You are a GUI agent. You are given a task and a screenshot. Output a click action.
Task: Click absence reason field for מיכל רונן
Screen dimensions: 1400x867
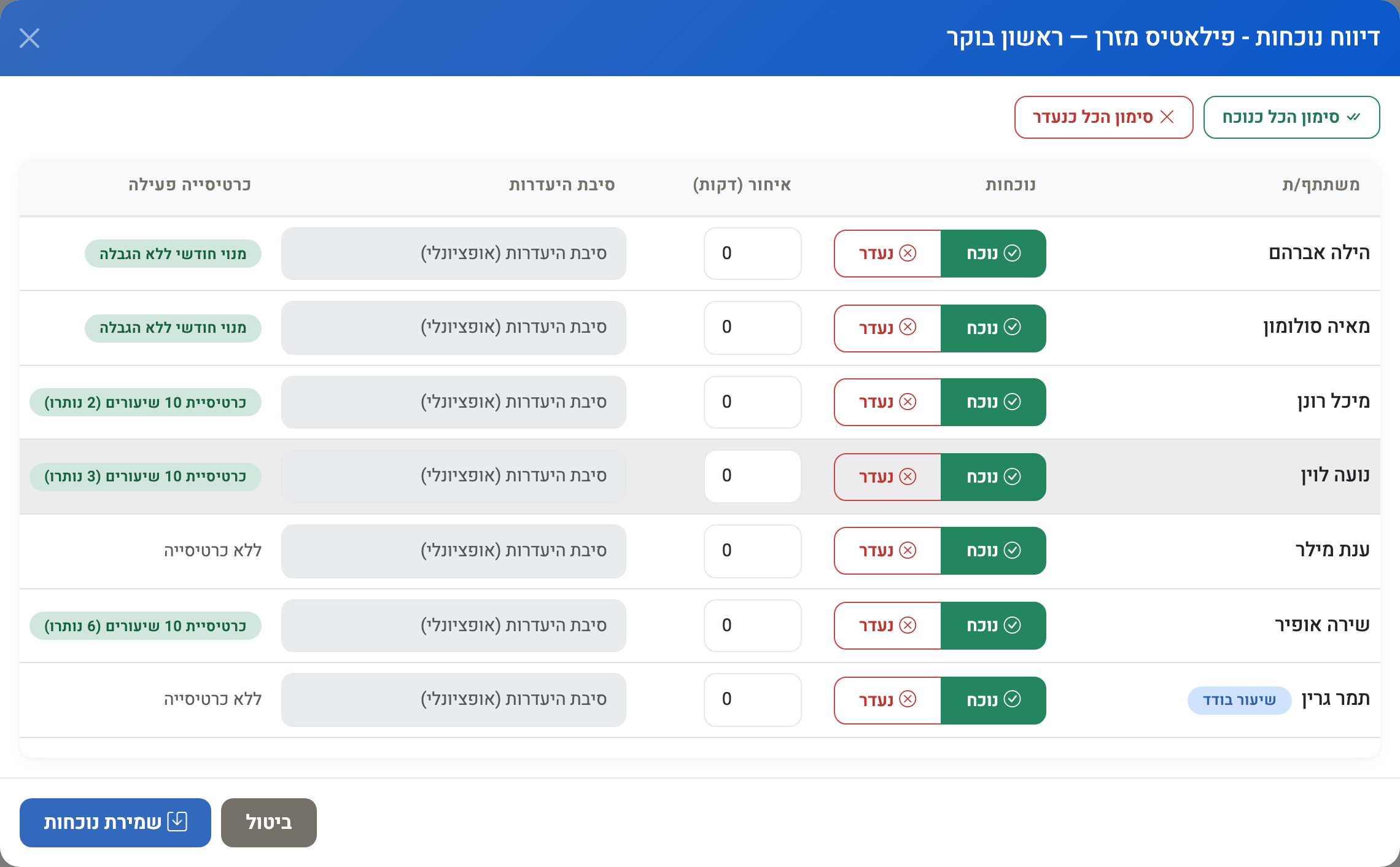tap(454, 402)
